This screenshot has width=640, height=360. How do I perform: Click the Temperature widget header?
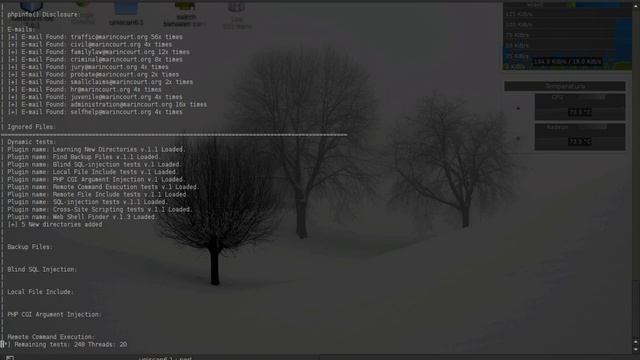tap(565, 86)
